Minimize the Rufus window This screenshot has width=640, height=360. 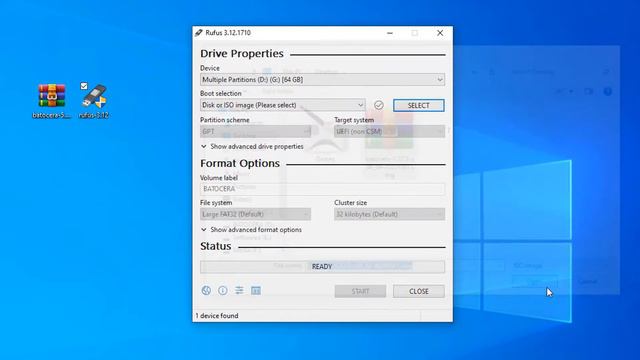coord(390,33)
